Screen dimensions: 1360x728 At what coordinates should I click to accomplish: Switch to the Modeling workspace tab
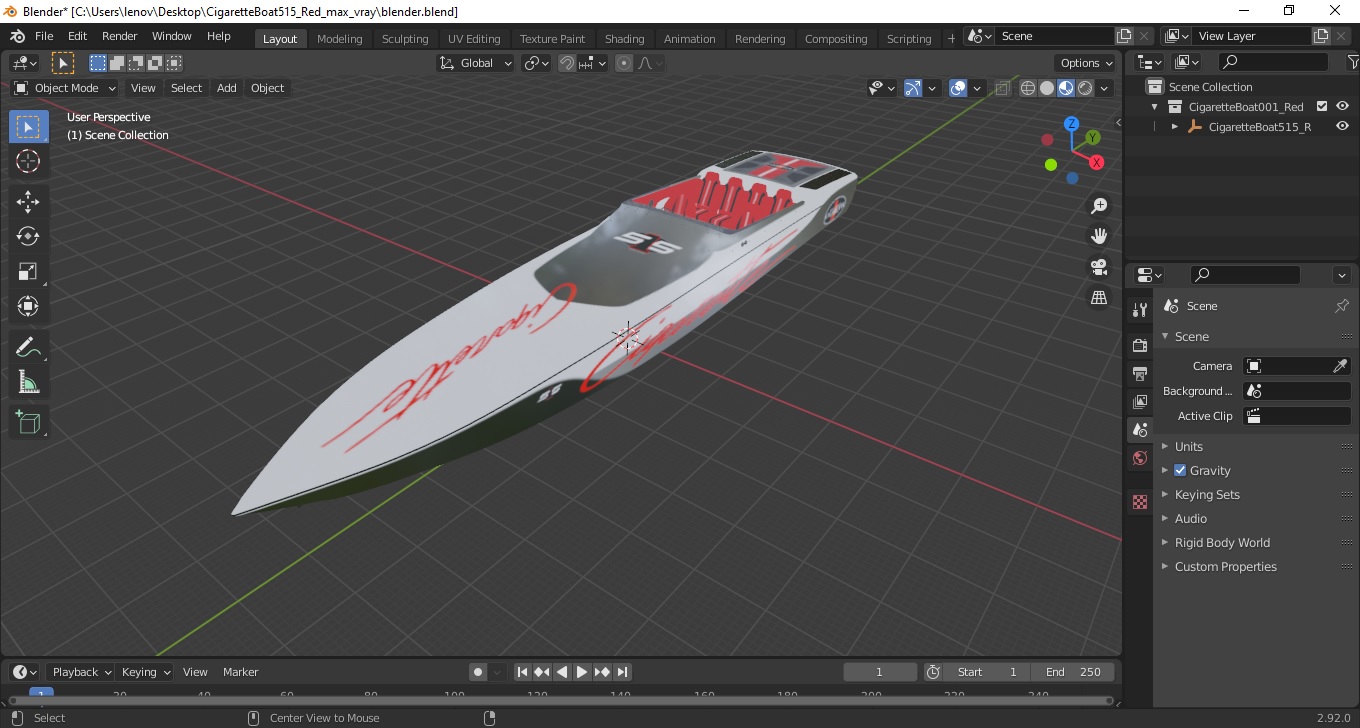click(x=339, y=39)
